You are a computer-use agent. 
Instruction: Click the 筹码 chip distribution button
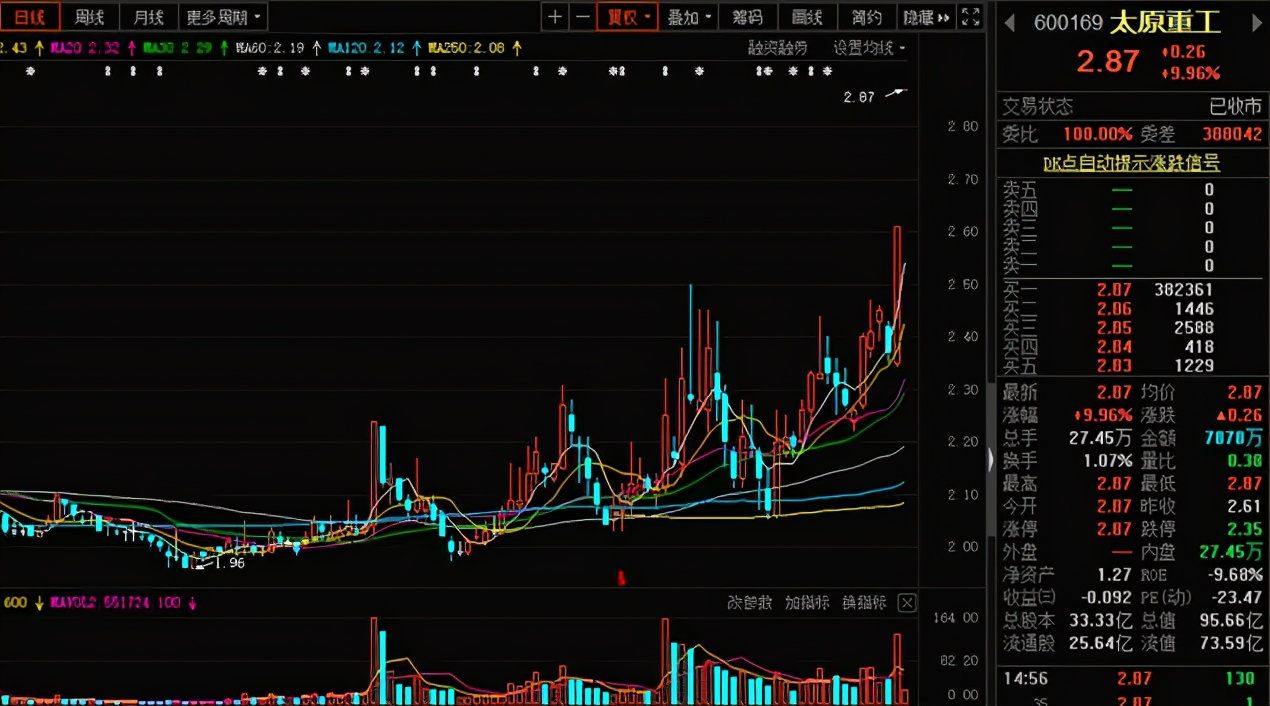click(748, 17)
